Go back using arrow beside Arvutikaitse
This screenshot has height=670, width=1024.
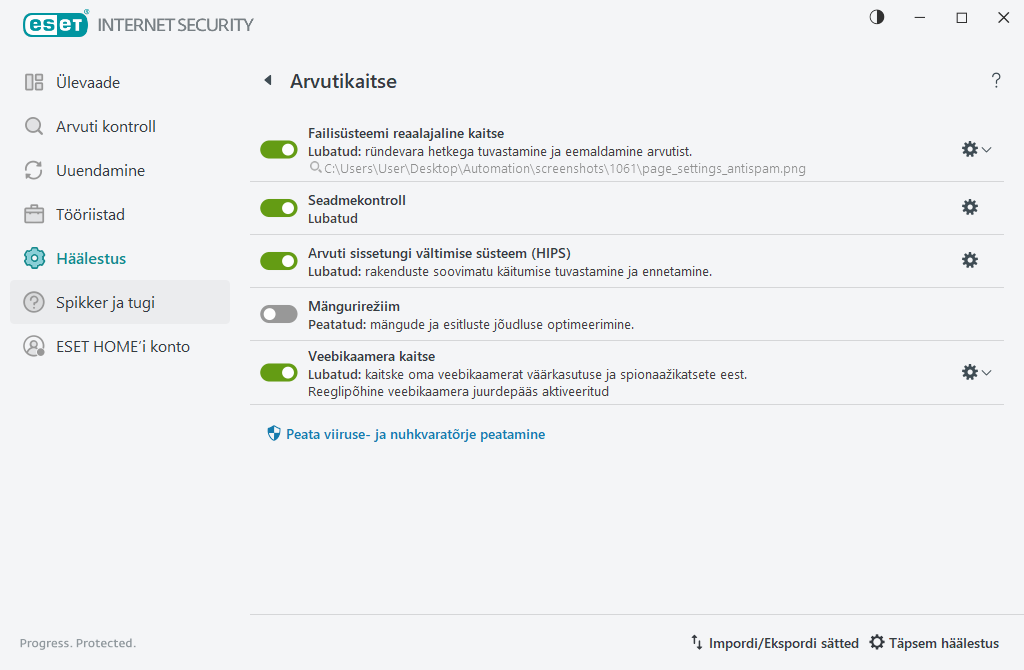(x=267, y=81)
